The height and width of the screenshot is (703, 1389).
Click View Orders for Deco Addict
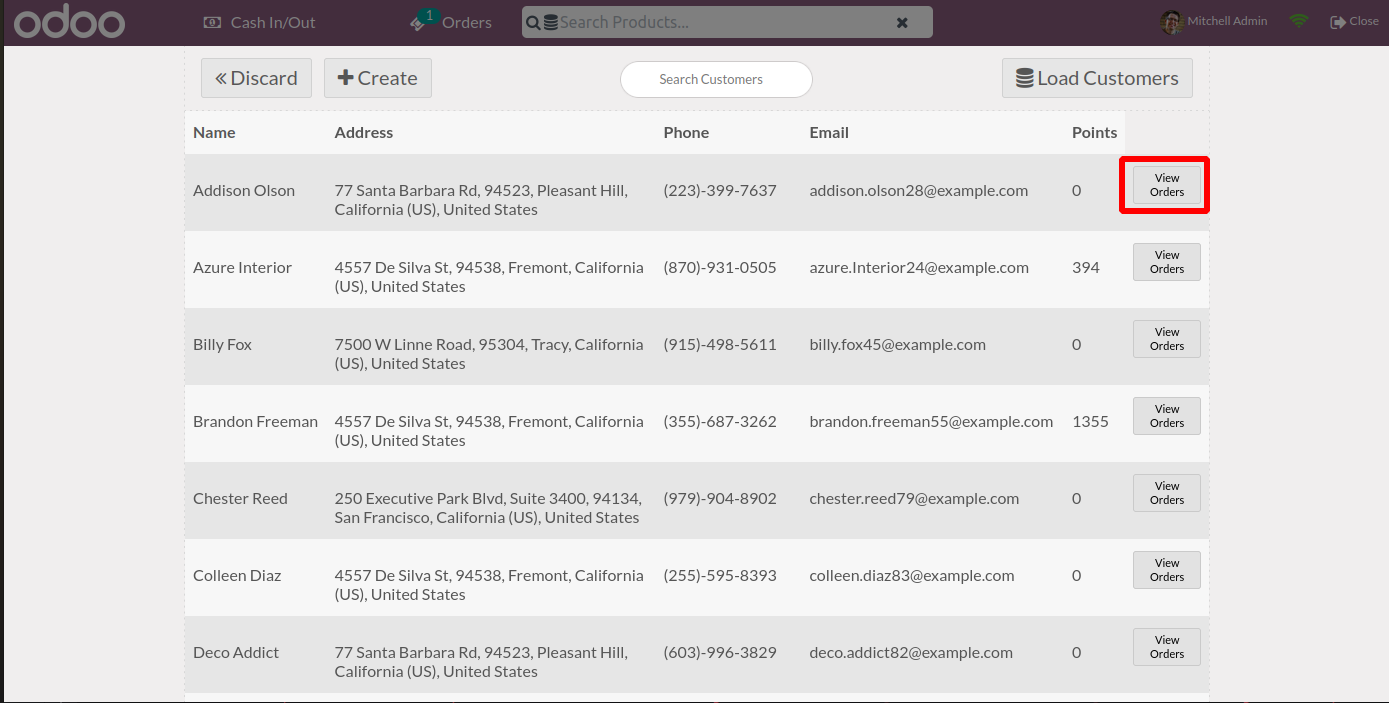pos(1166,647)
